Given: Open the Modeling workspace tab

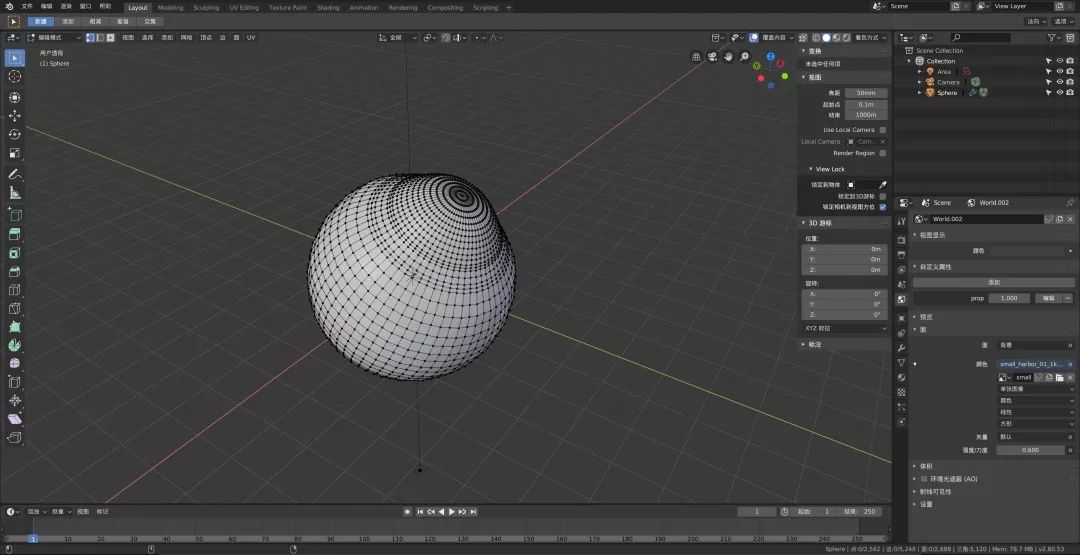Looking at the screenshot, I should click(170, 8).
